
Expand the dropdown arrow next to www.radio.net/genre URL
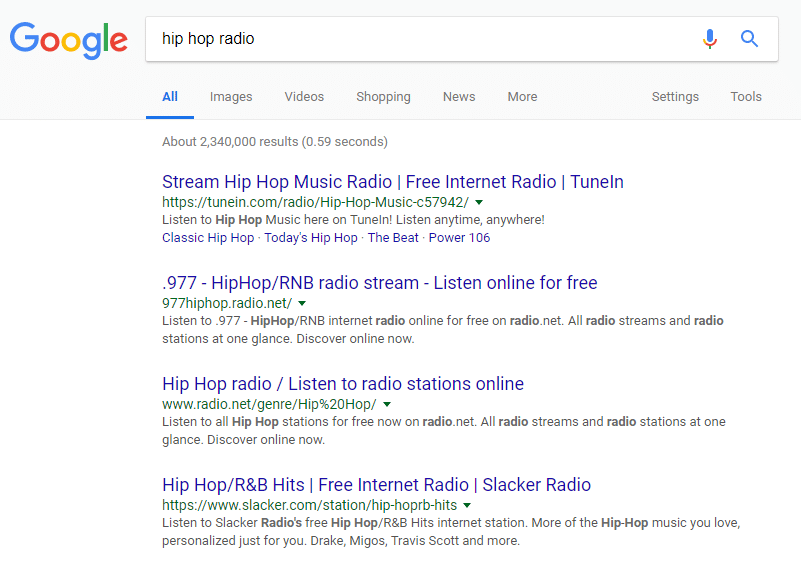click(387, 405)
